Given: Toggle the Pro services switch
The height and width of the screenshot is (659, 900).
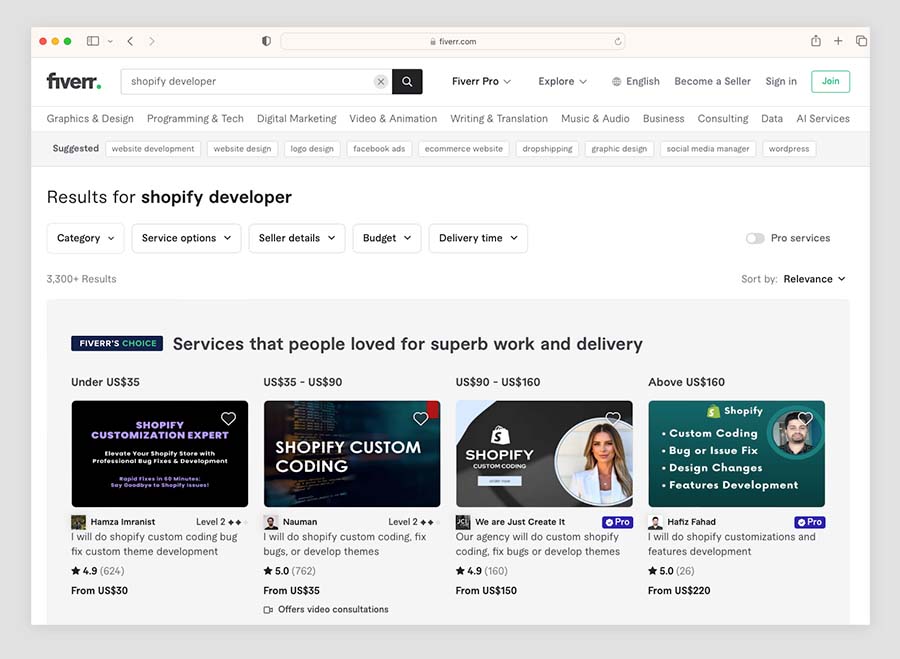Looking at the screenshot, I should click(755, 238).
